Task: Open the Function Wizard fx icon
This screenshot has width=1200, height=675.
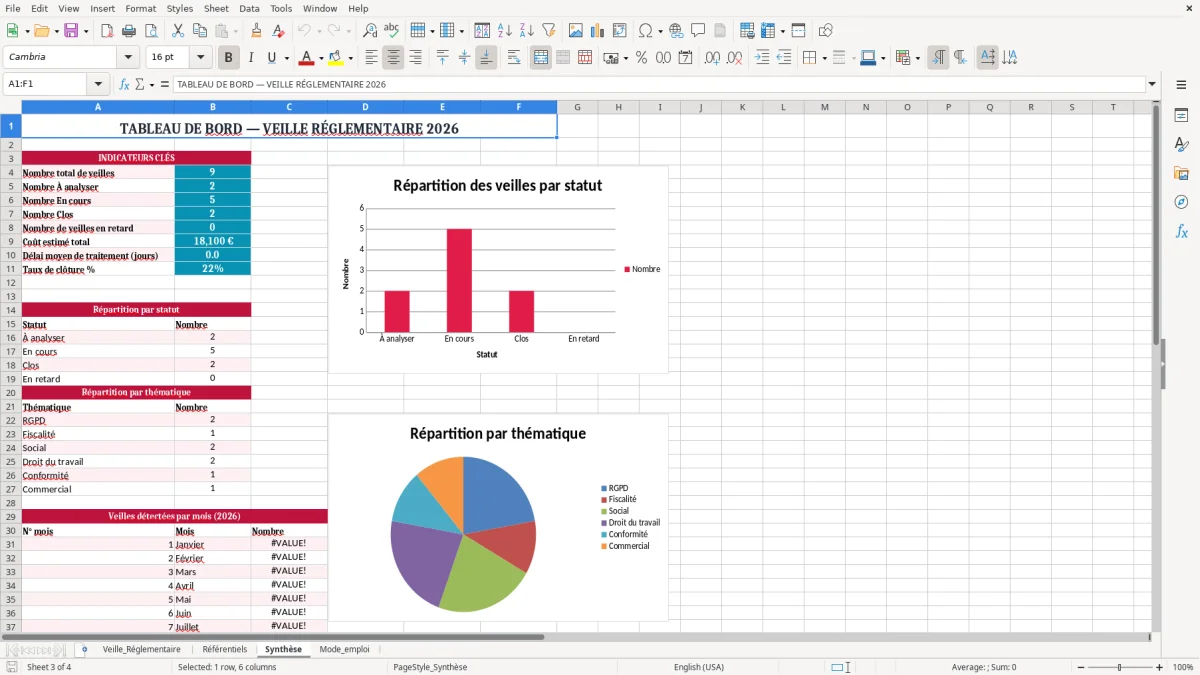Action: pos(124,84)
